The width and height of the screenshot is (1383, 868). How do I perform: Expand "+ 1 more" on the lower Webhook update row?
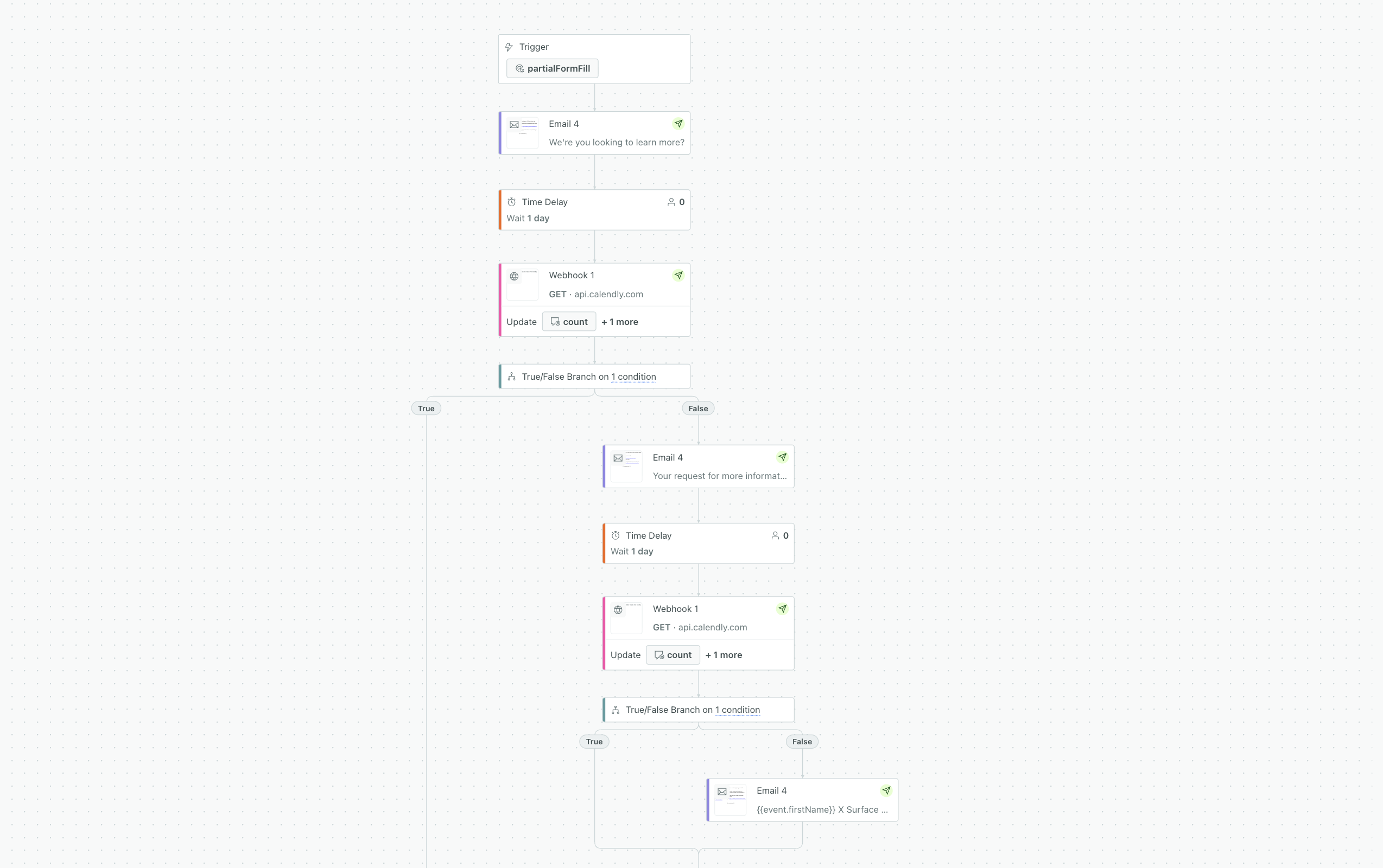(724, 655)
